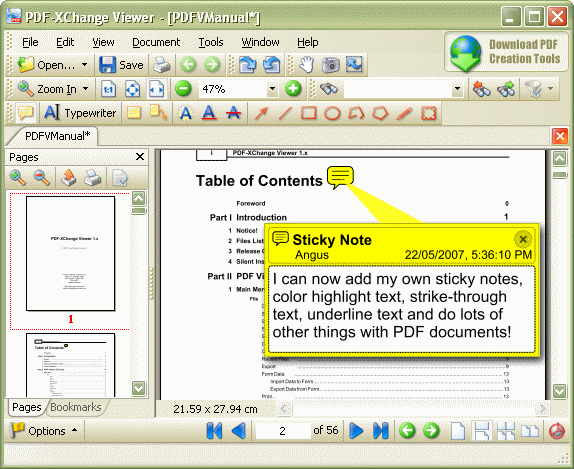The height and width of the screenshot is (469, 574).
Task: Toggle the Sticky Note tool
Action: tap(25, 113)
